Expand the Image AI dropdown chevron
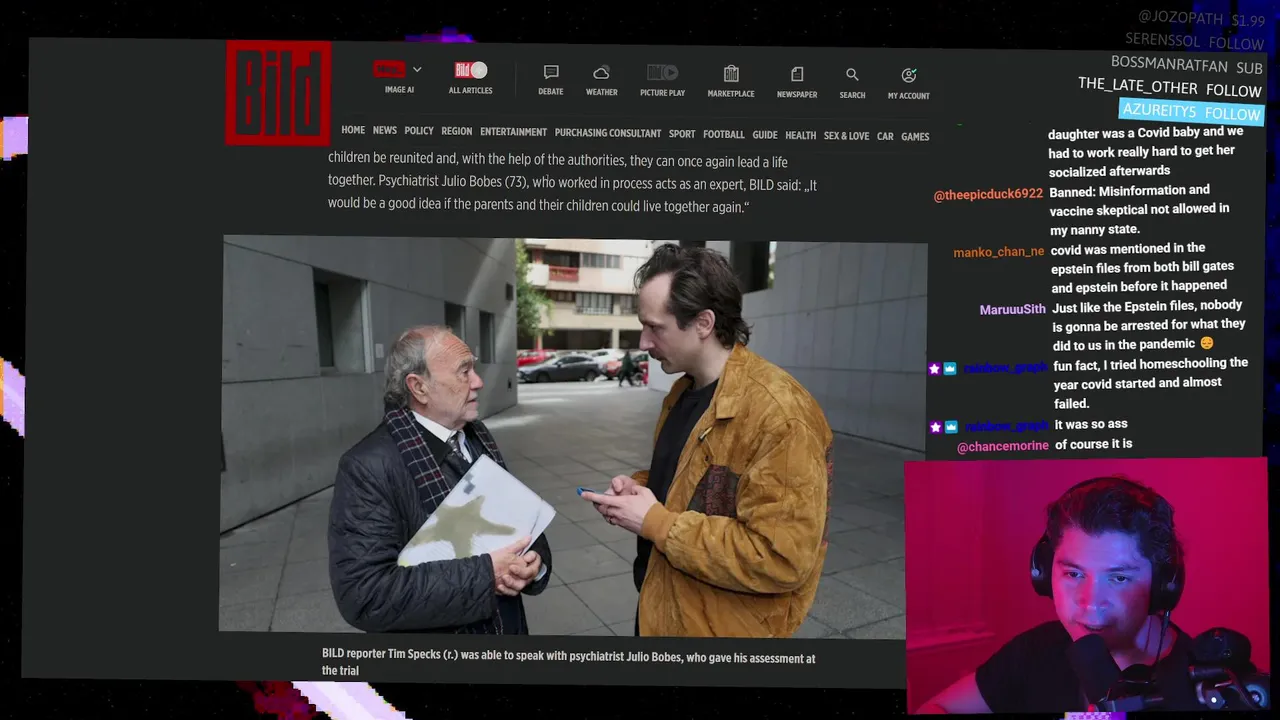Viewport: 1280px width, 720px height. click(x=417, y=70)
